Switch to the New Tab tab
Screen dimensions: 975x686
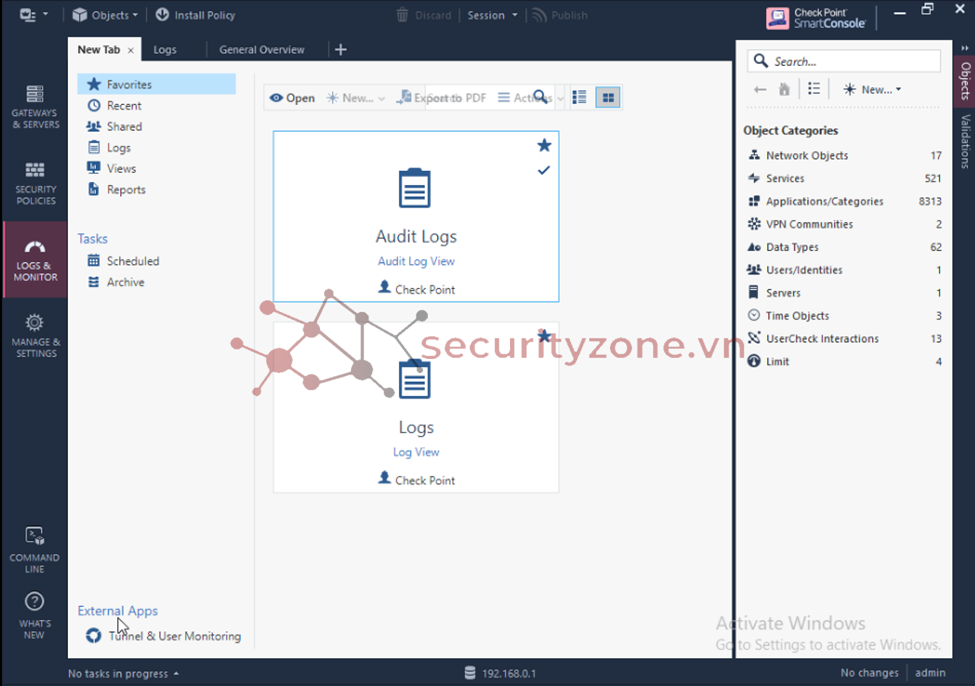pyautogui.click(x=99, y=50)
